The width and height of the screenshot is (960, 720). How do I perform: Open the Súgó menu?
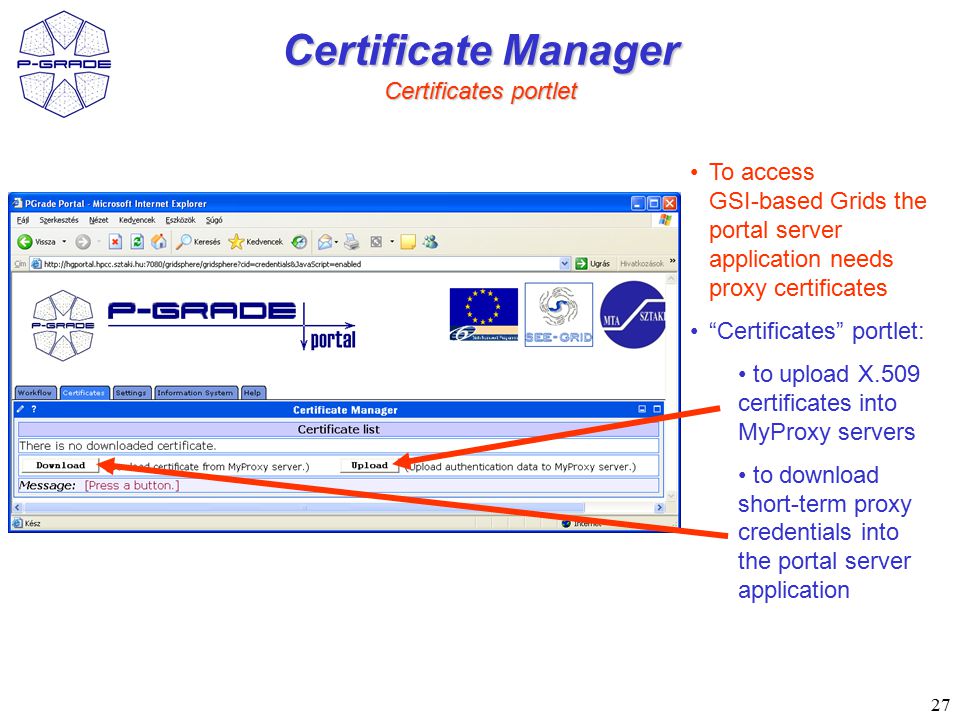214,220
